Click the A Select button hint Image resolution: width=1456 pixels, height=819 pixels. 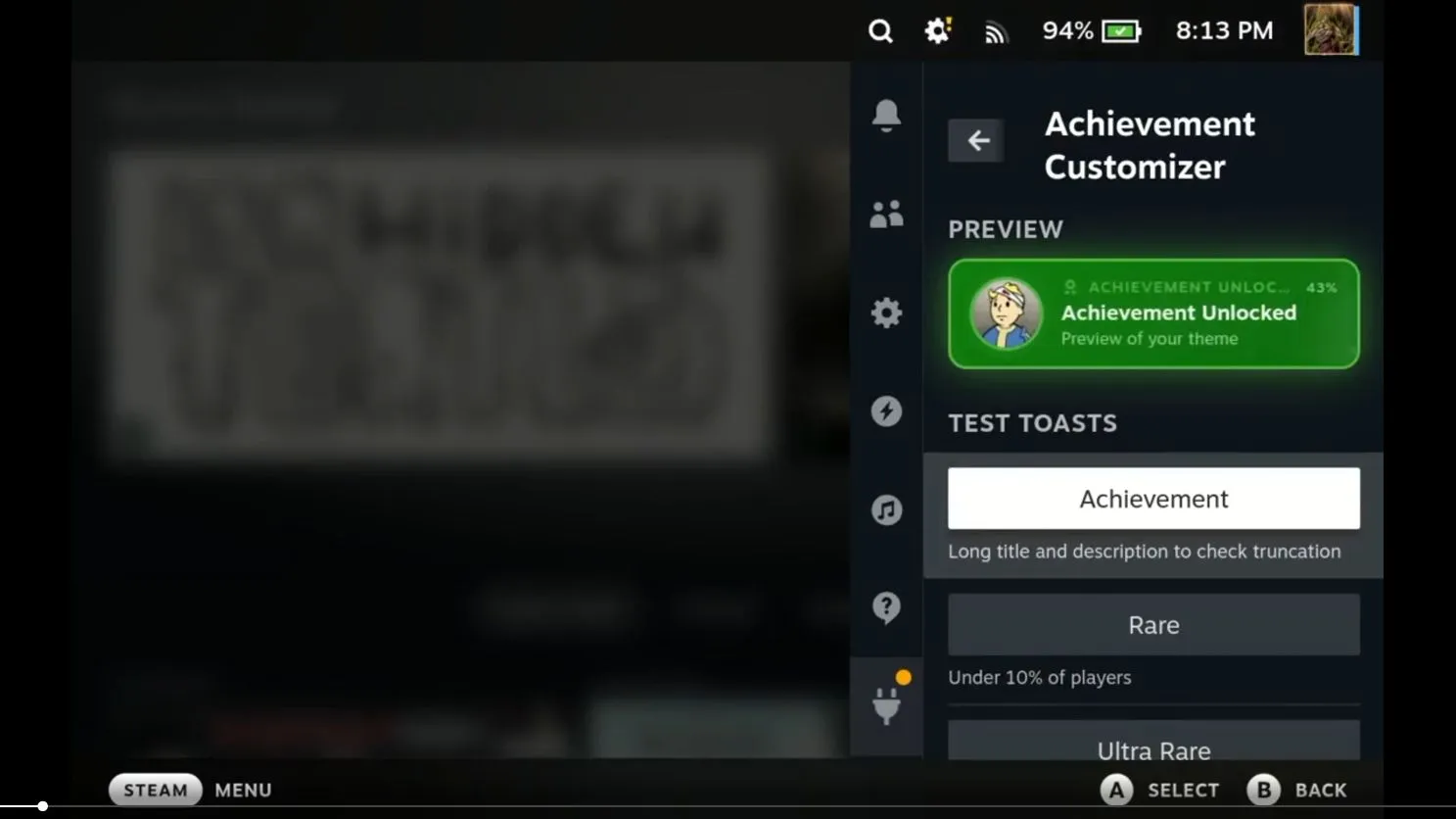(x=1160, y=790)
